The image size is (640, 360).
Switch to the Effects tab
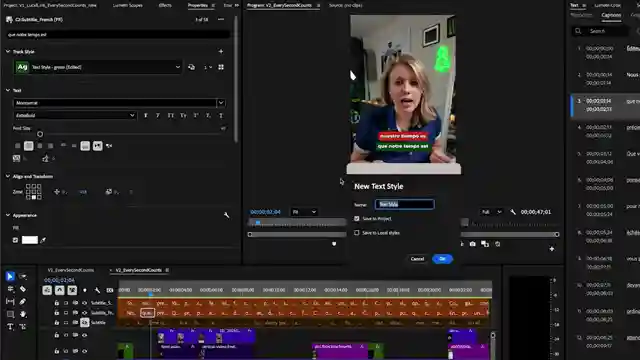pos(165,5)
